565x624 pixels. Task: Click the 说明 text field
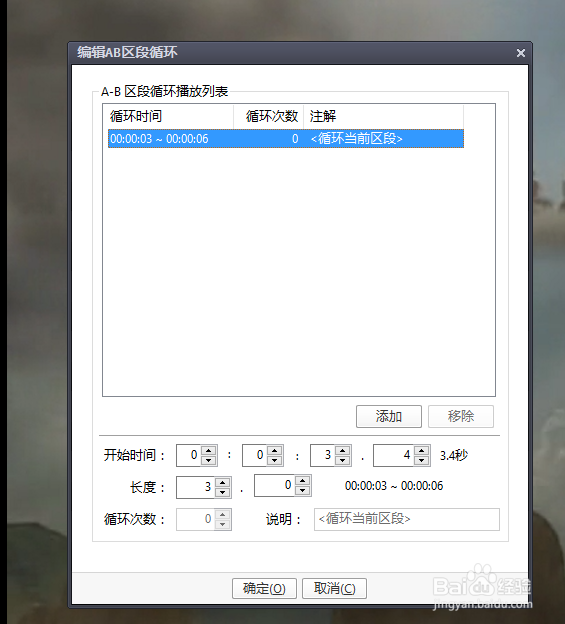(407, 519)
